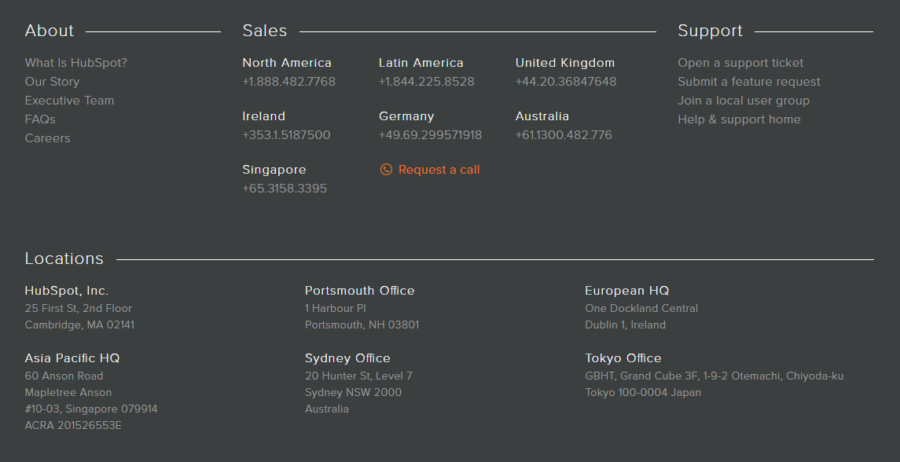Click the phone icon beside Request a call
Screen dimensions: 900x462
pos(385,170)
